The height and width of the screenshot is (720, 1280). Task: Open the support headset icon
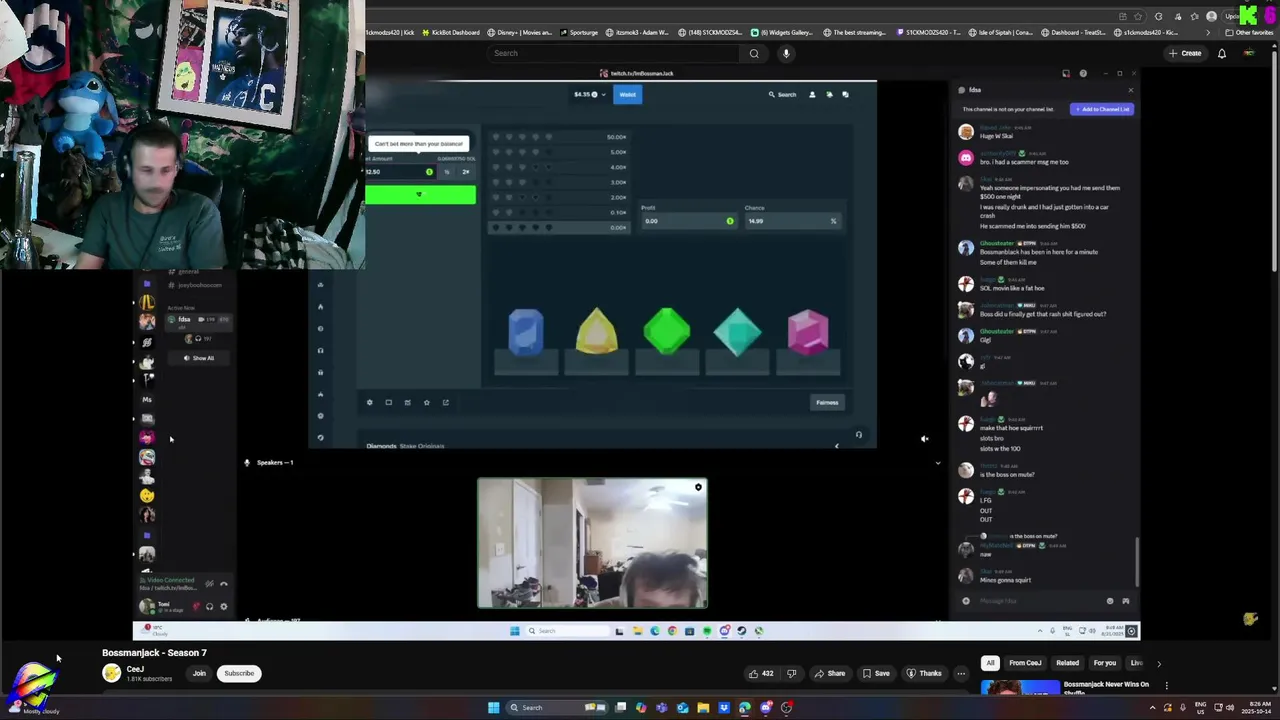click(858, 435)
